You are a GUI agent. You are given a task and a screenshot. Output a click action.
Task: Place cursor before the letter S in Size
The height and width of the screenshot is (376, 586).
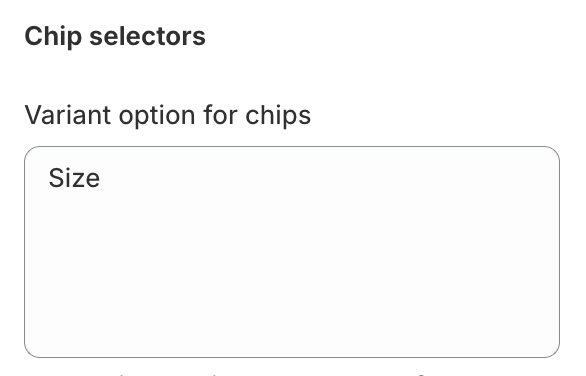49,178
